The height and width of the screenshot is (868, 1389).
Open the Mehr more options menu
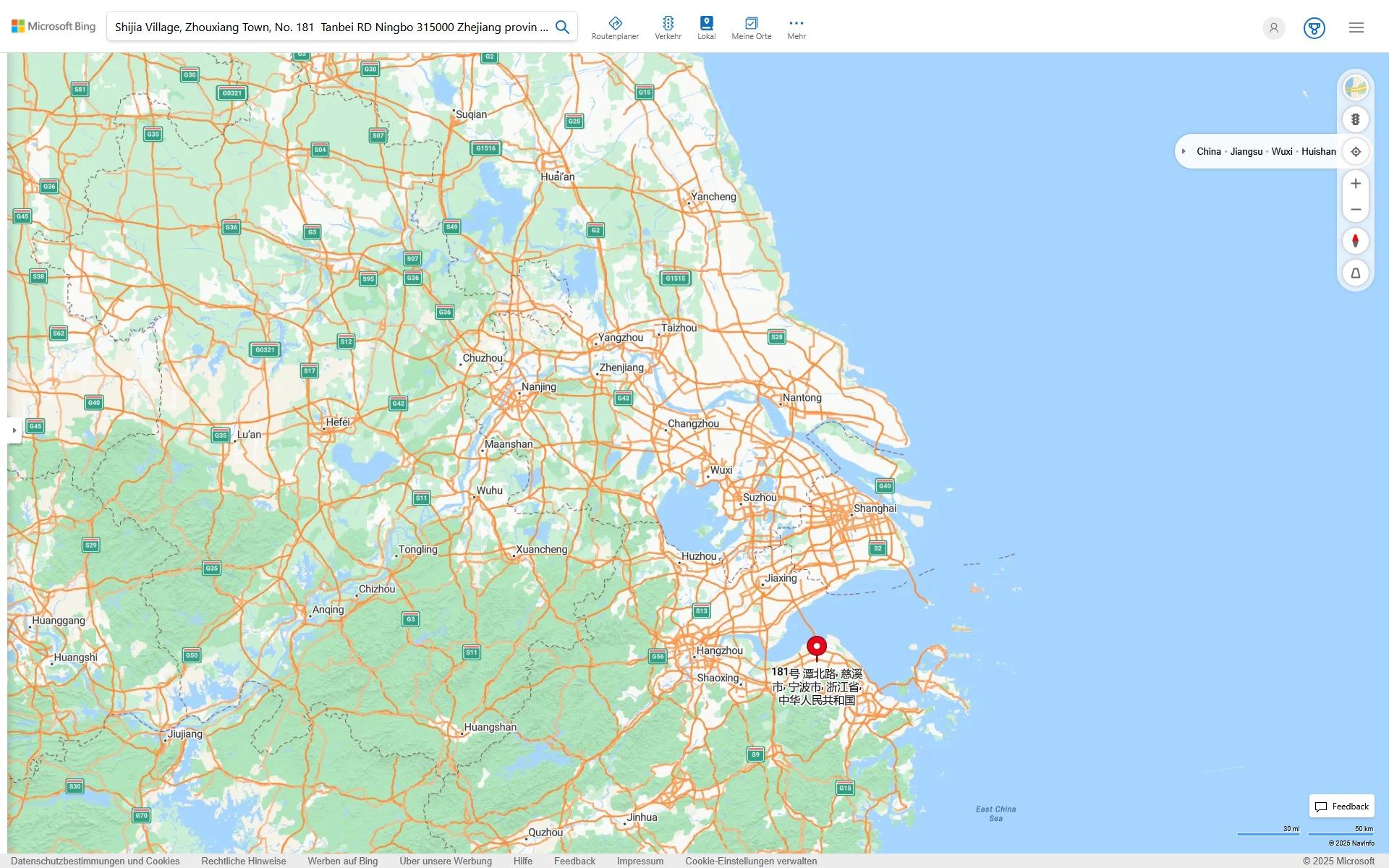click(x=796, y=27)
